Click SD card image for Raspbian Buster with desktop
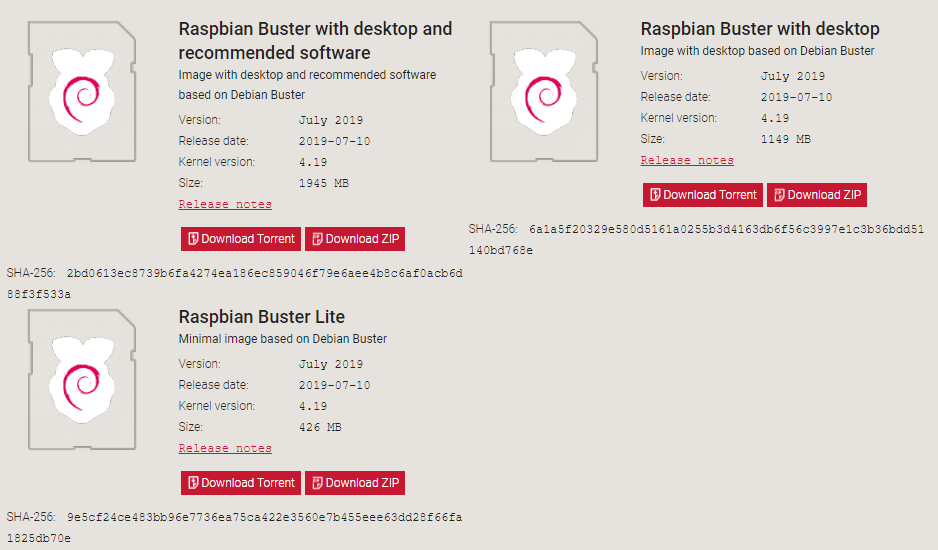This screenshot has width=938, height=550. (x=544, y=92)
